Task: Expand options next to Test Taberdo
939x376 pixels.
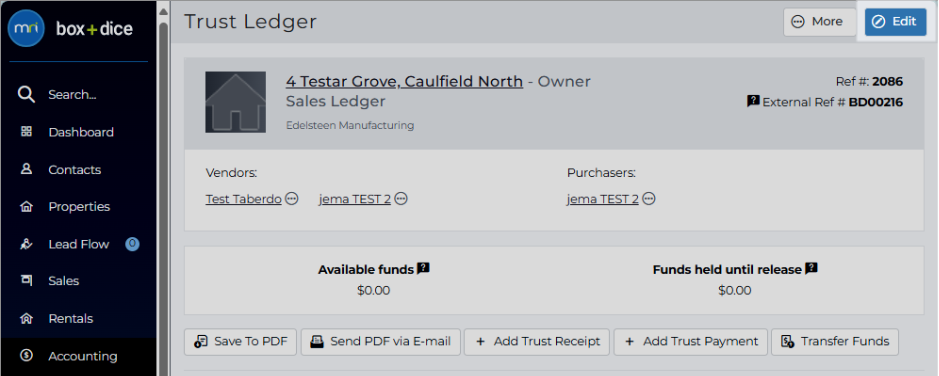Action: [x=292, y=199]
